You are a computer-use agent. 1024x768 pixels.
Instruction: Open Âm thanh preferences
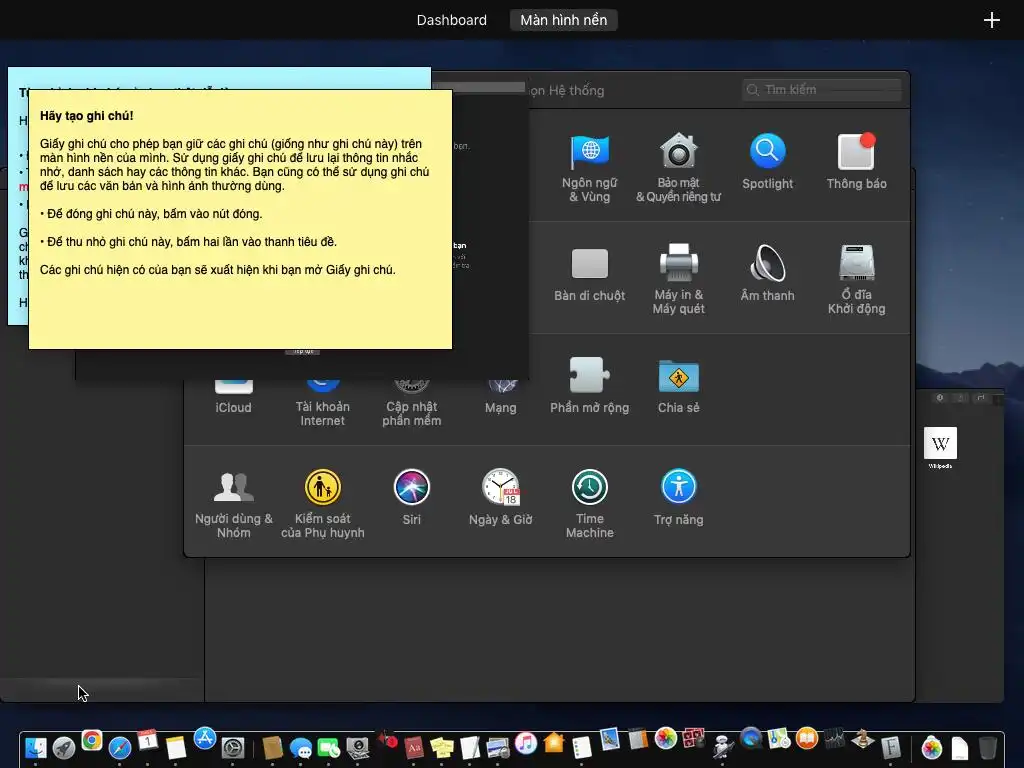coord(767,273)
